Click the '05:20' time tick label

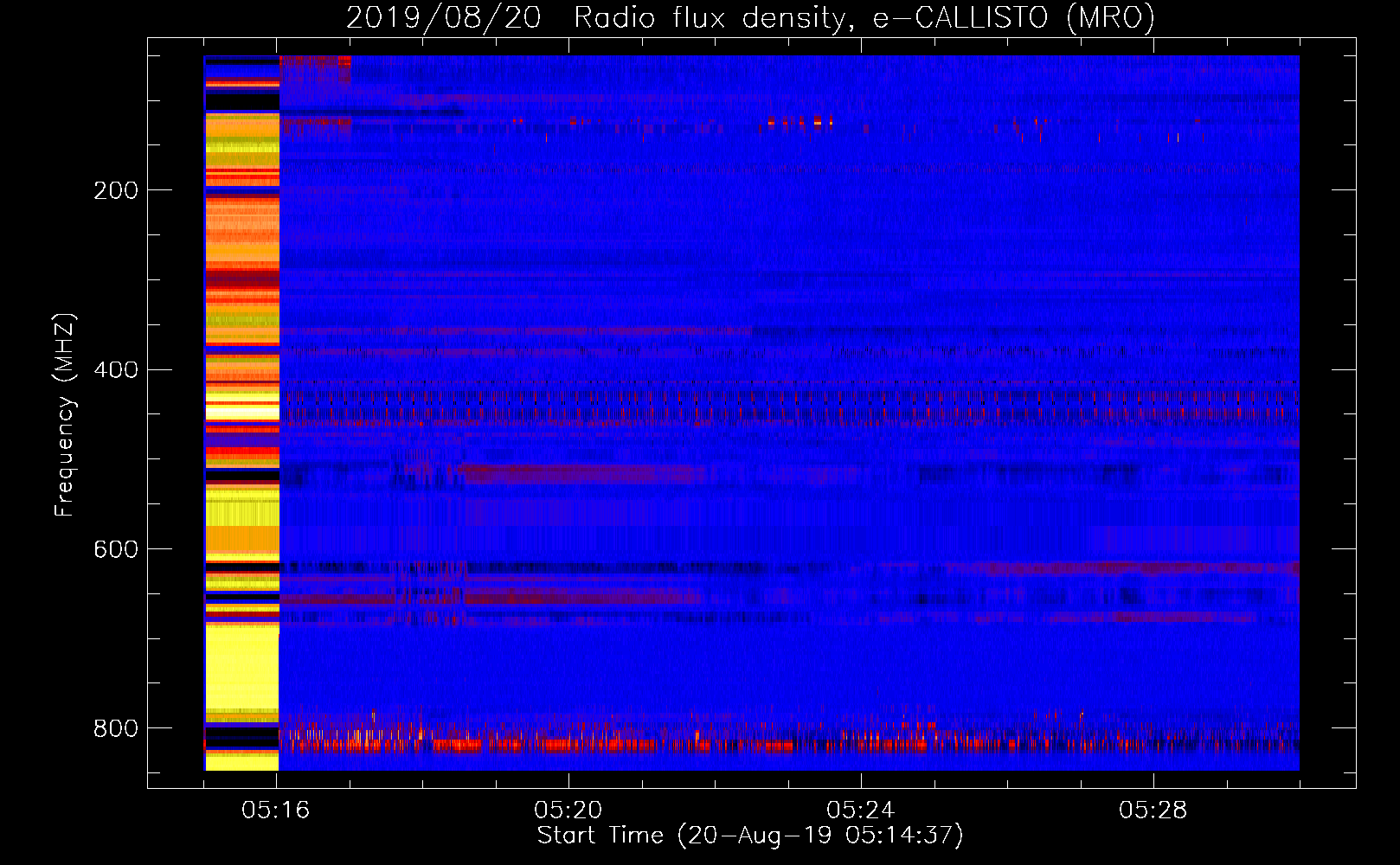[x=568, y=811]
